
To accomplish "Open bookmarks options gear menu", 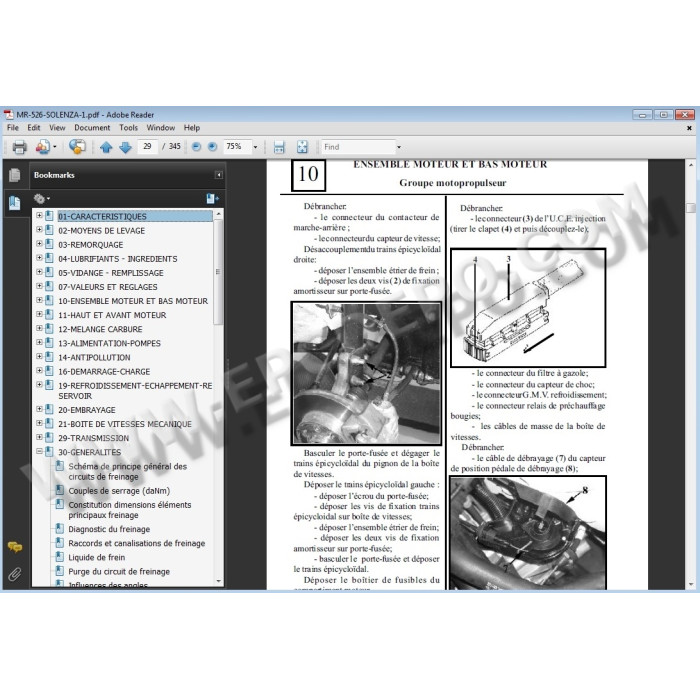I will click(x=41, y=199).
